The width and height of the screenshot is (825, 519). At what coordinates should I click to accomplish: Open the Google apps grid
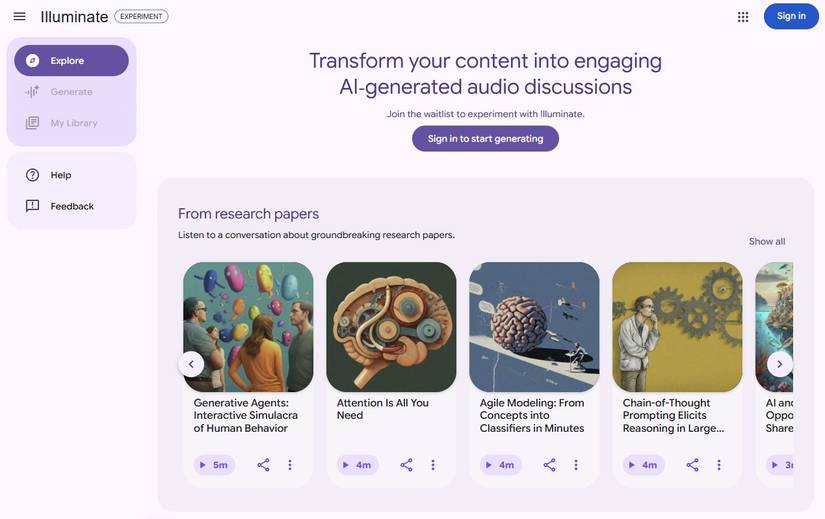coord(743,16)
